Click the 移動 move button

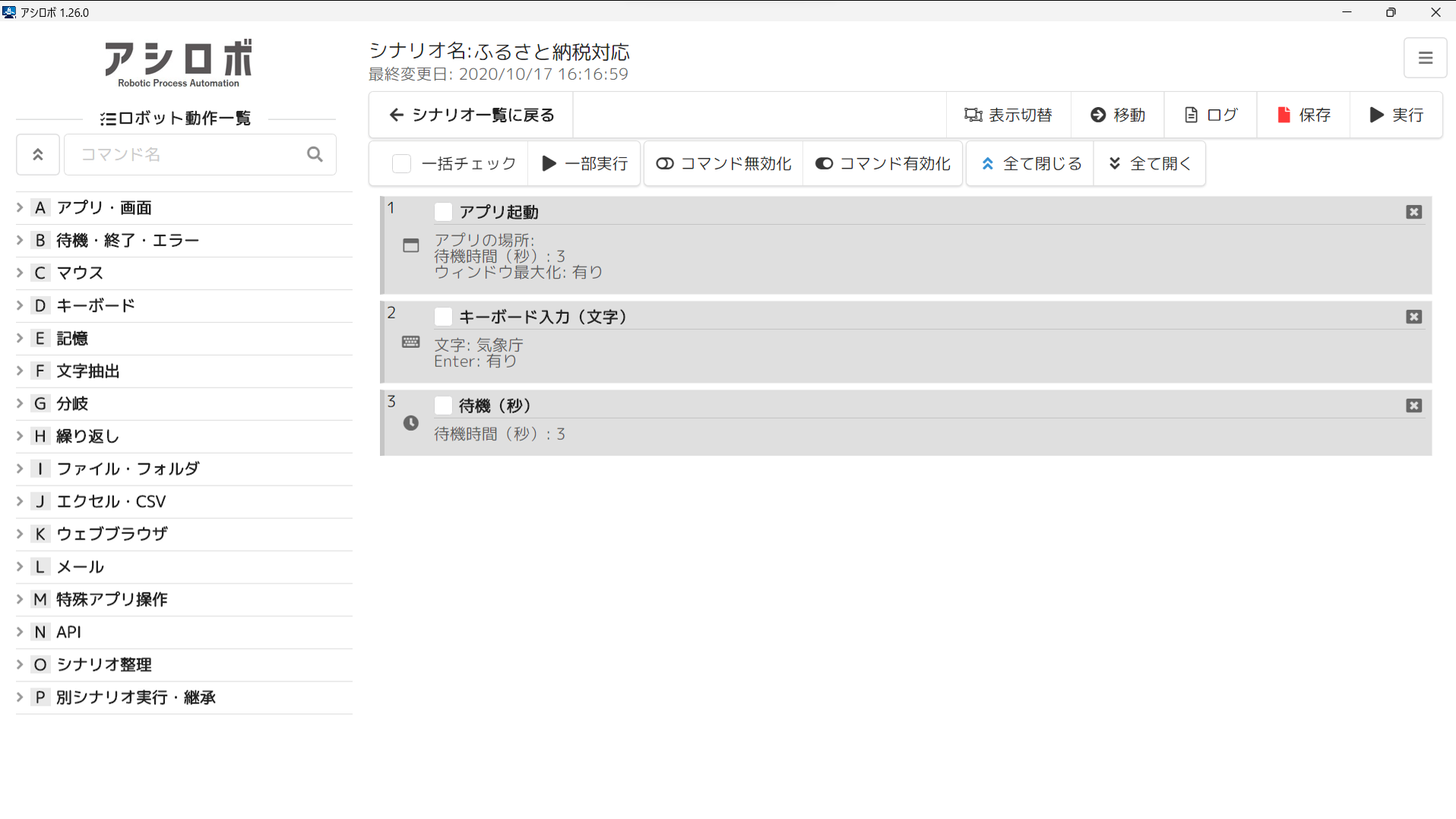pyautogui.click(x=1117, y=115)
